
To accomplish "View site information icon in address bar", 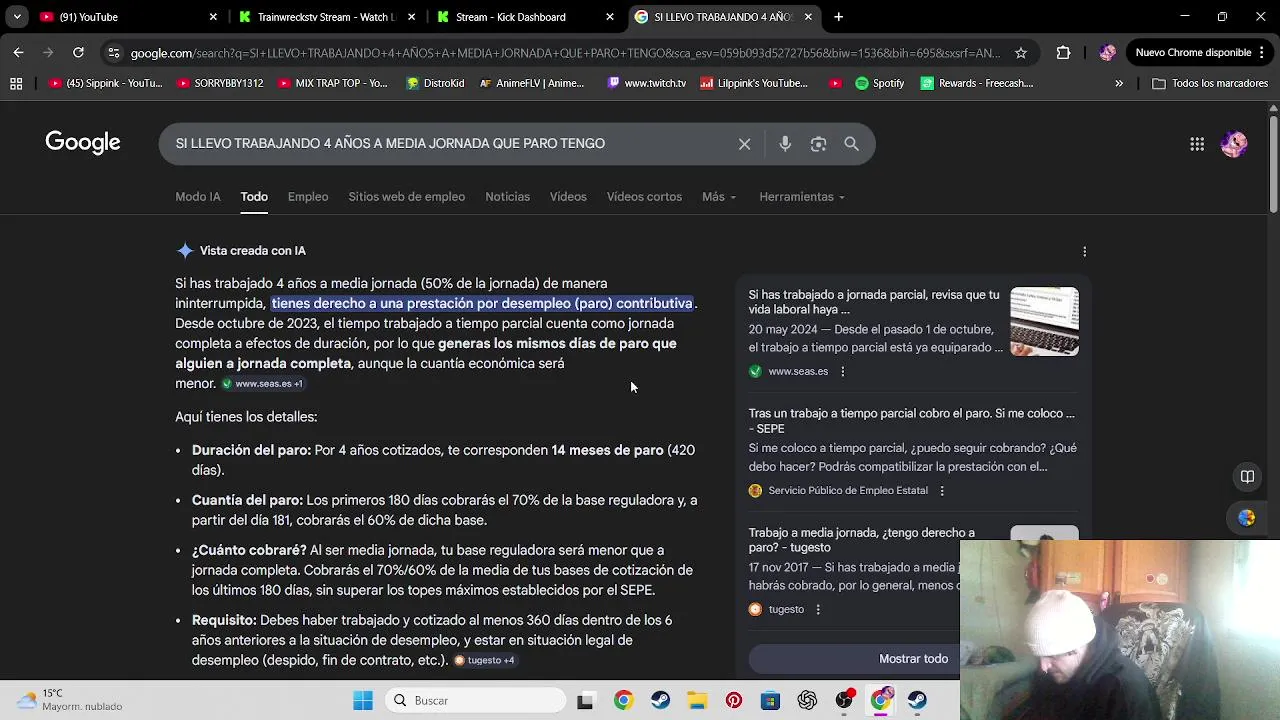I will coord(113,53).
